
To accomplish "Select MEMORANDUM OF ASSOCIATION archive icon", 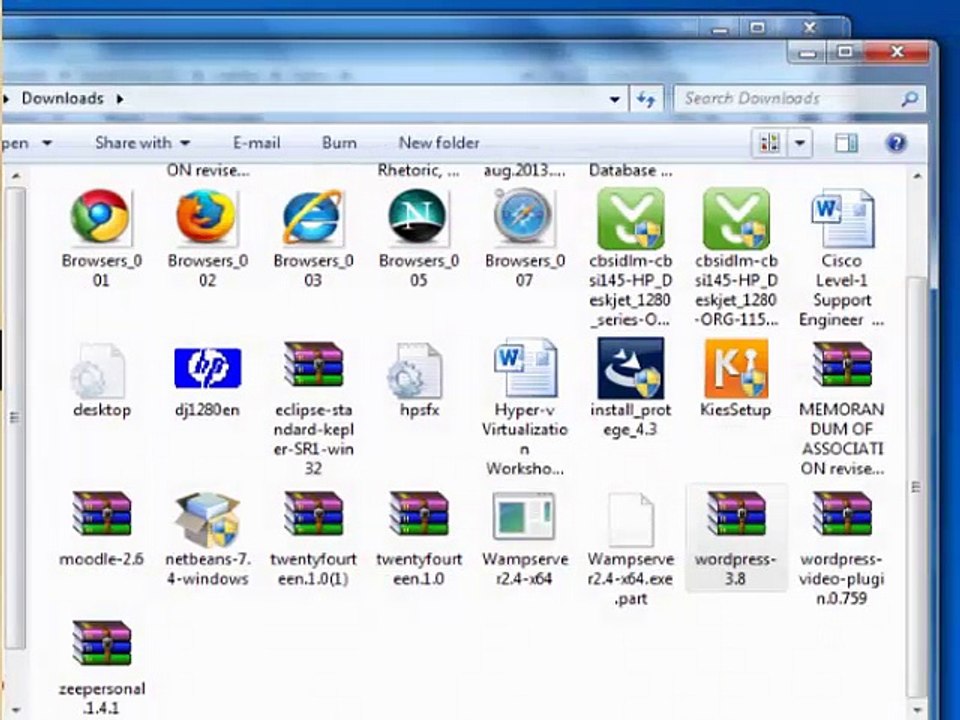I will (x=842, y=366).
